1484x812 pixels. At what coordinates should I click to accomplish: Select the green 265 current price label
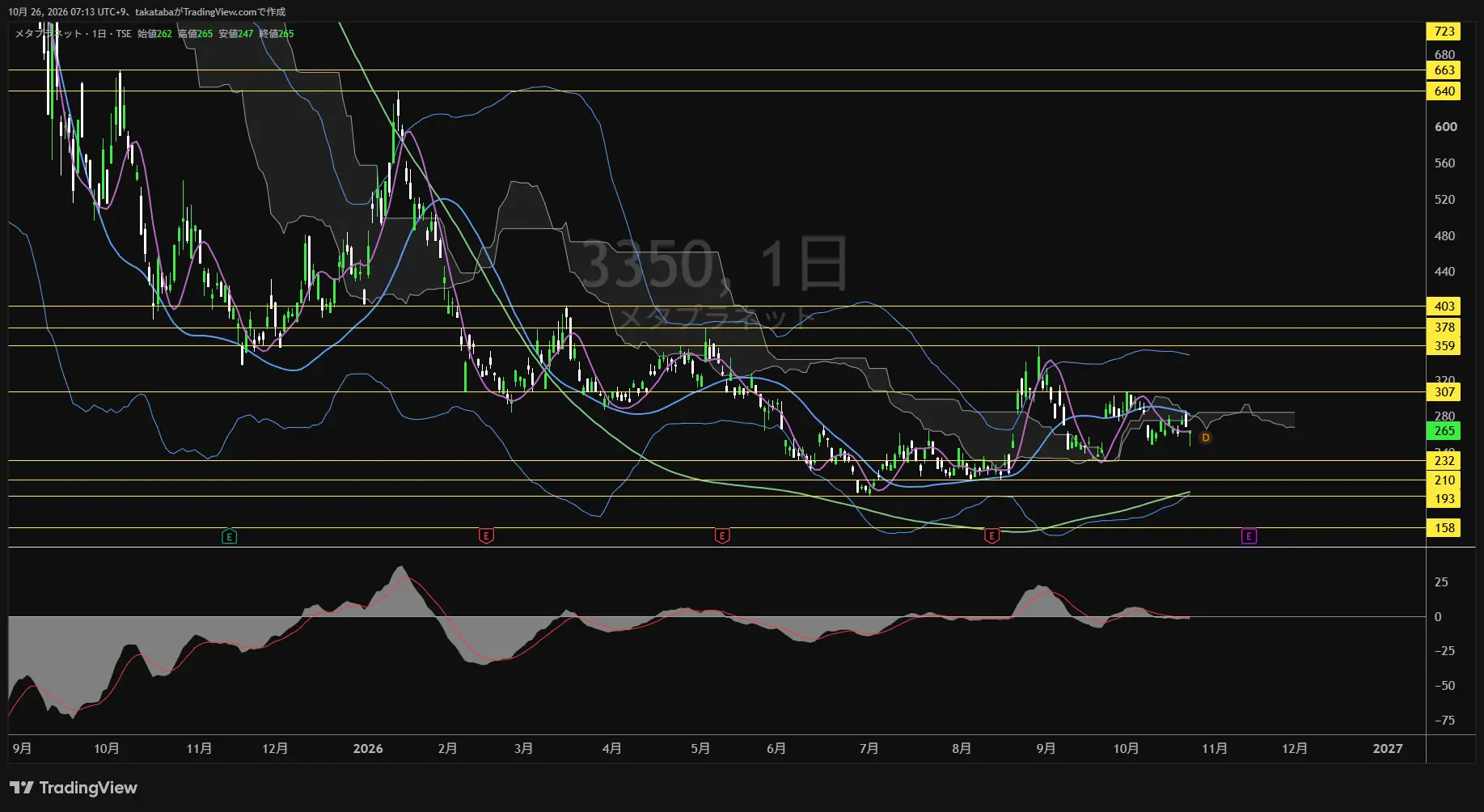click(1444, 431)
